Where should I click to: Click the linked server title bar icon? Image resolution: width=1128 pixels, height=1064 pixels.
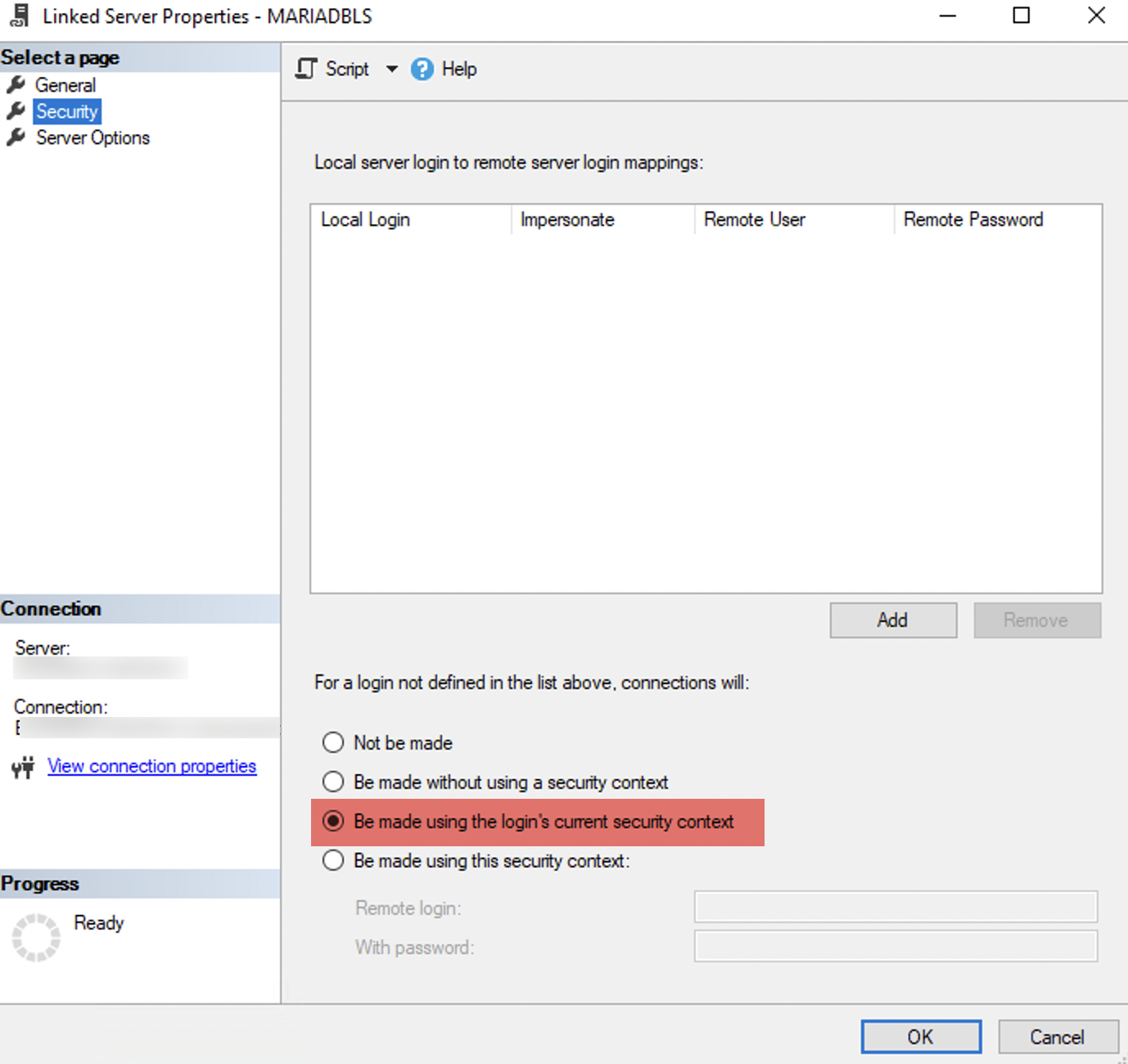(20, 16)
